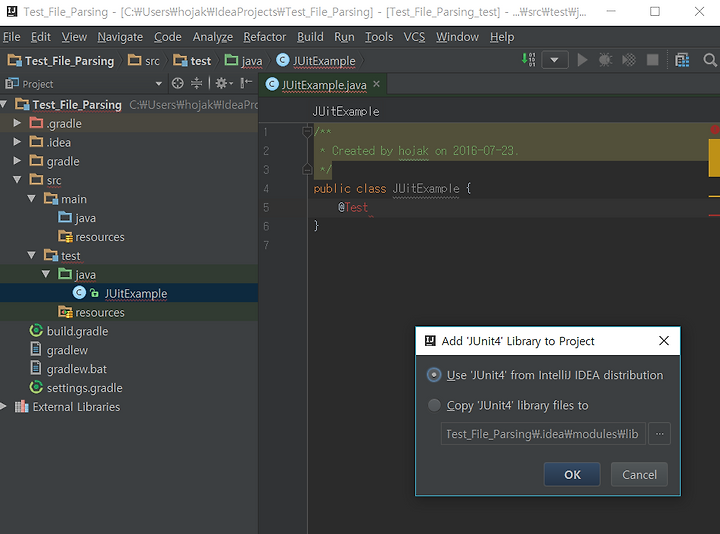Close the JUitExample.java editor tab

pos(377,84)
